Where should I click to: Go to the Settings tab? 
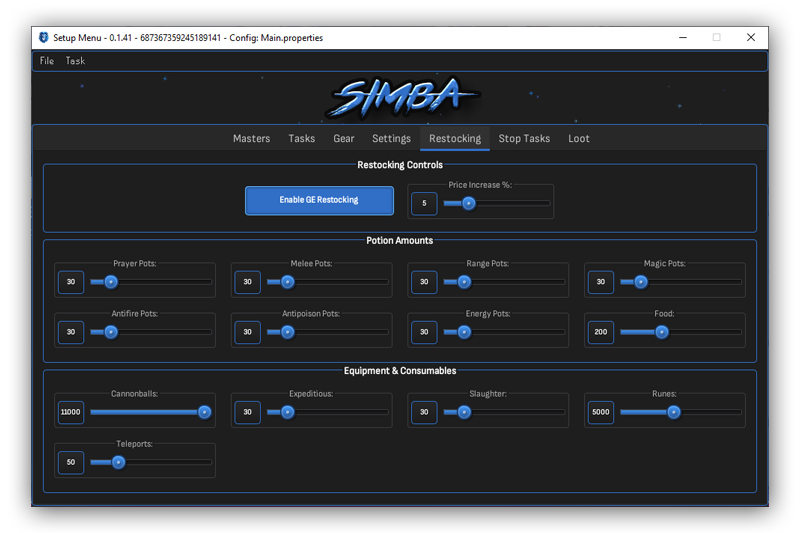pos(391,139)
